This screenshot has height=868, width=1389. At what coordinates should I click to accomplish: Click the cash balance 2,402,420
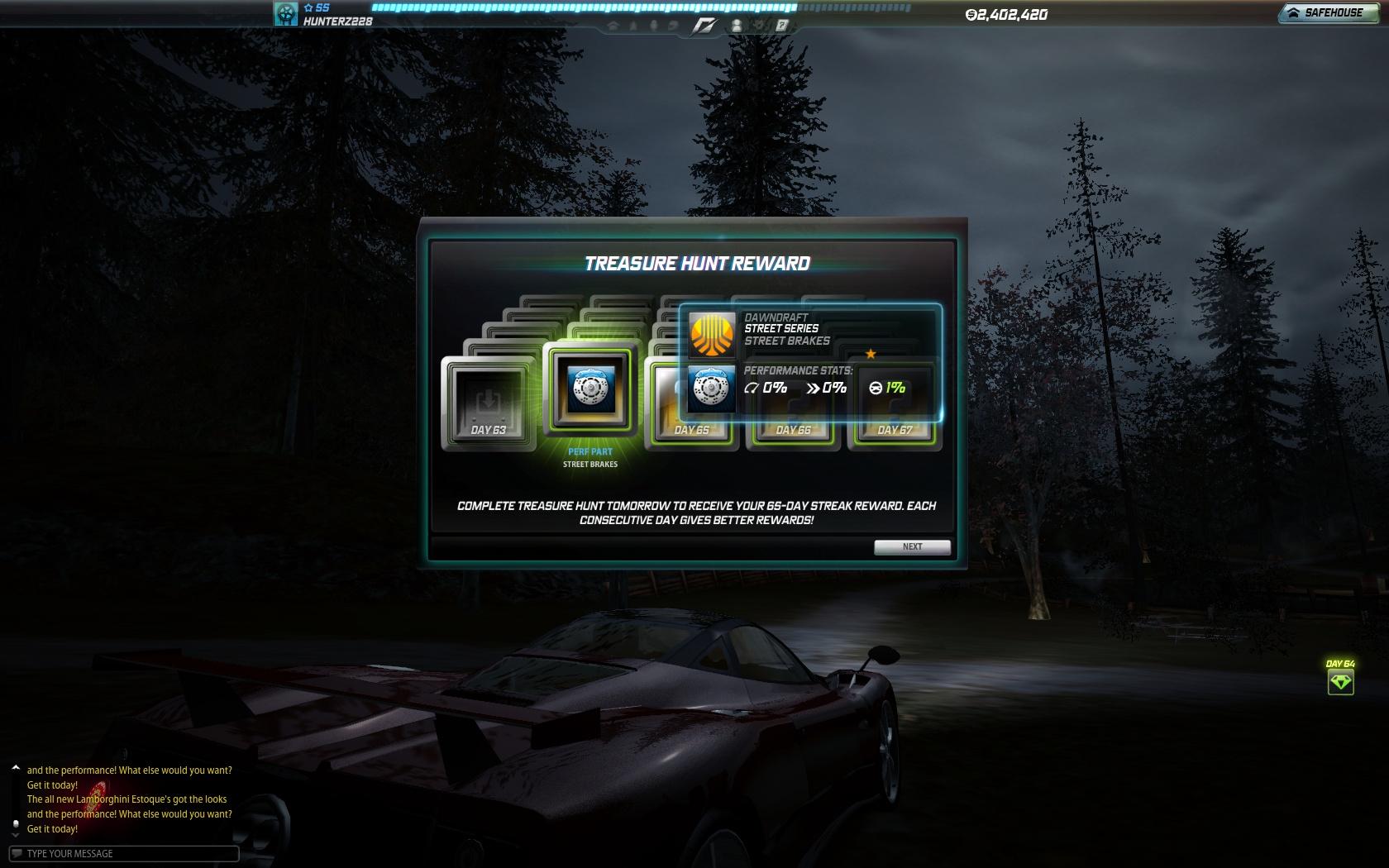click(x=1006, y=14)
